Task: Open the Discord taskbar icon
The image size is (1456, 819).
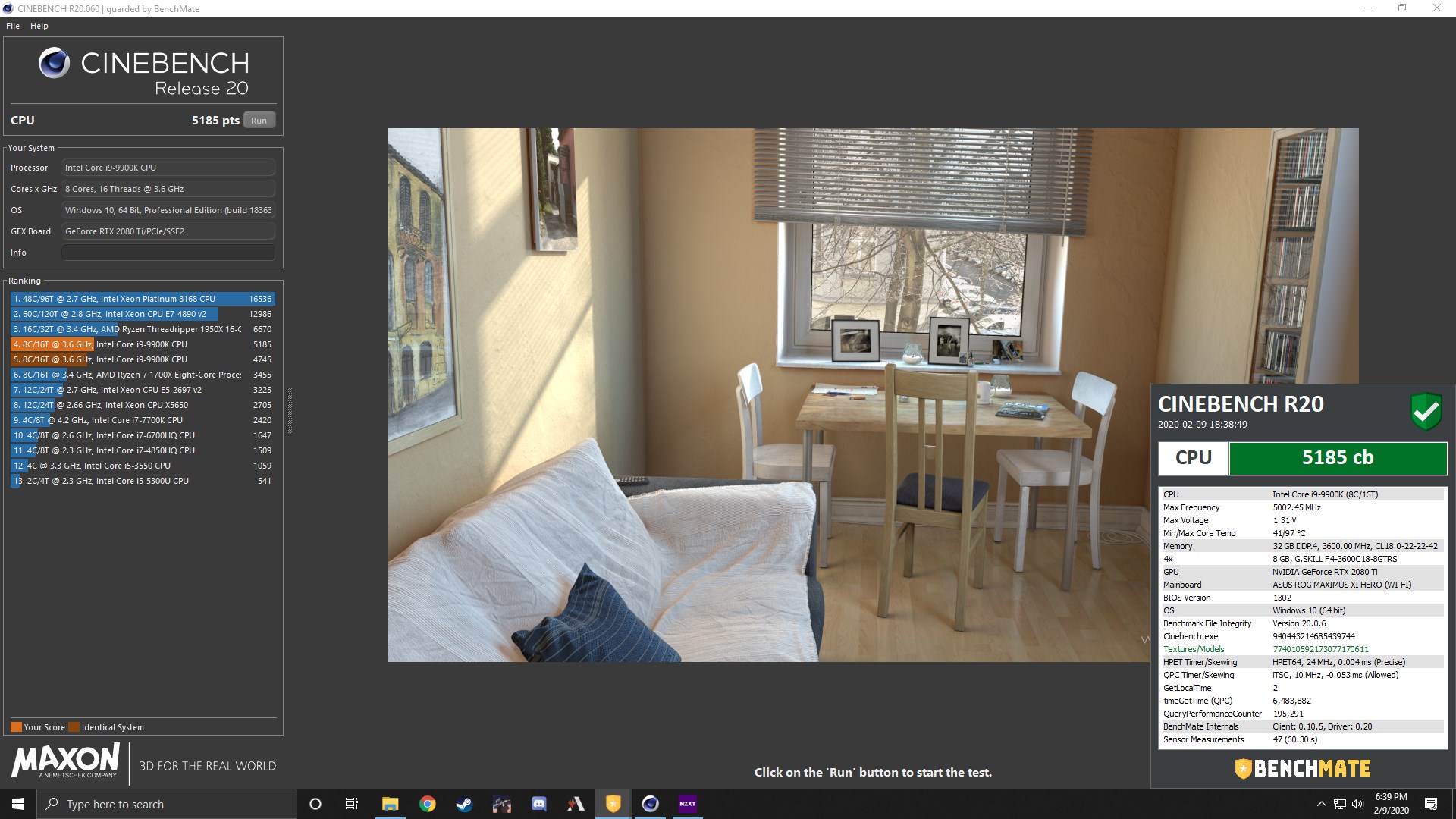Action: [x=538, y=804]
